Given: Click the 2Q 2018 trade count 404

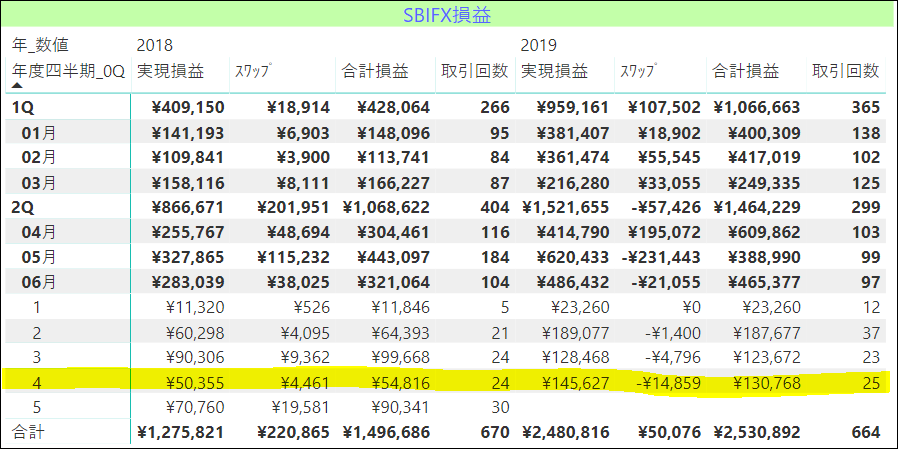Looking at the screenshot, I should (495, 207).
